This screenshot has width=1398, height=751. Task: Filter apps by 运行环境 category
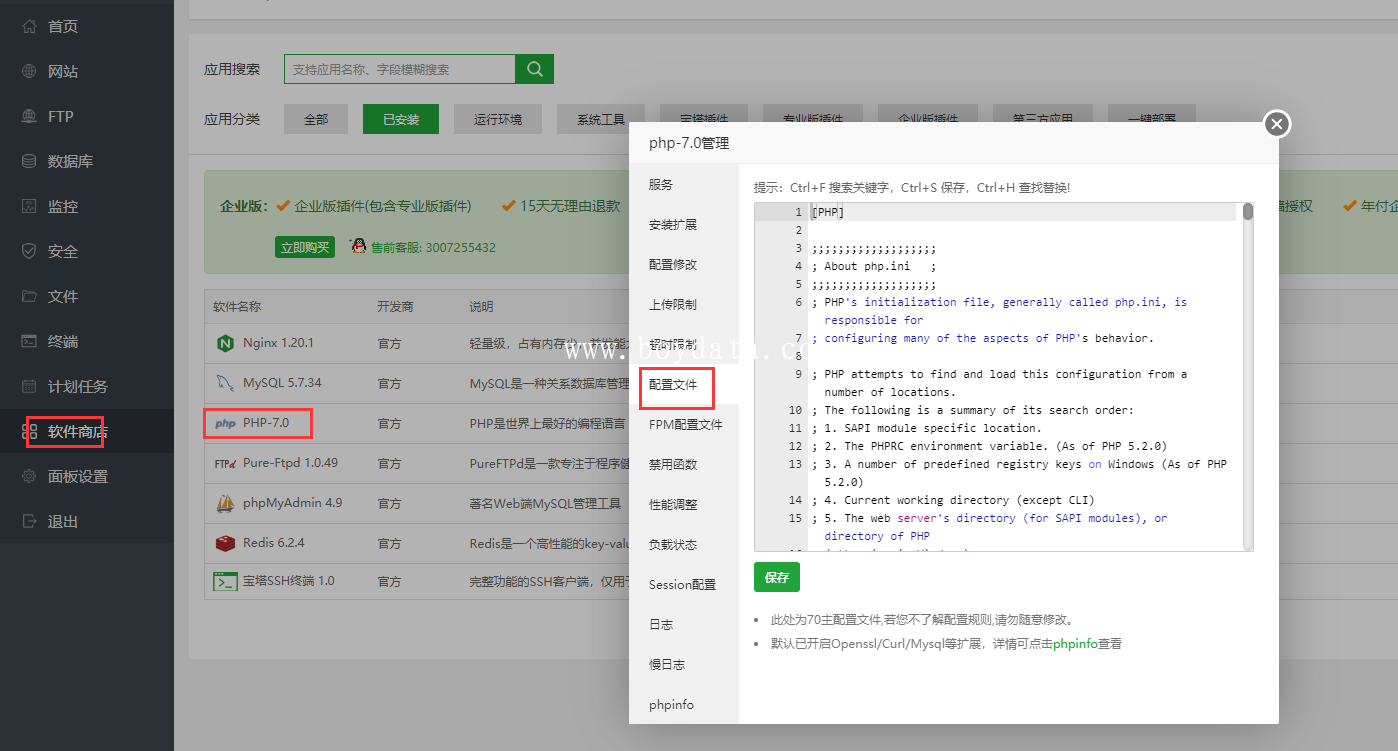pos(497,119)
